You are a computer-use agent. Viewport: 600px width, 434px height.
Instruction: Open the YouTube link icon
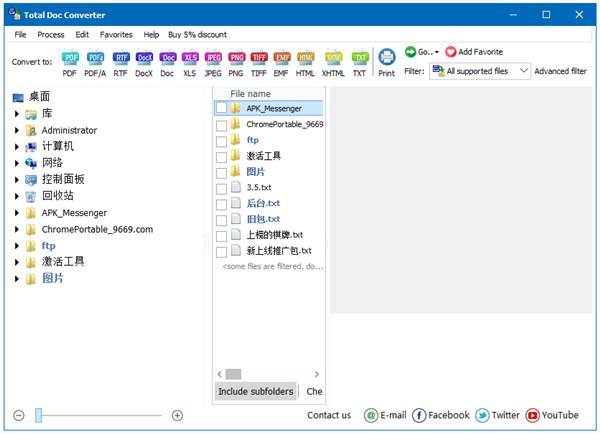(532, 415)
